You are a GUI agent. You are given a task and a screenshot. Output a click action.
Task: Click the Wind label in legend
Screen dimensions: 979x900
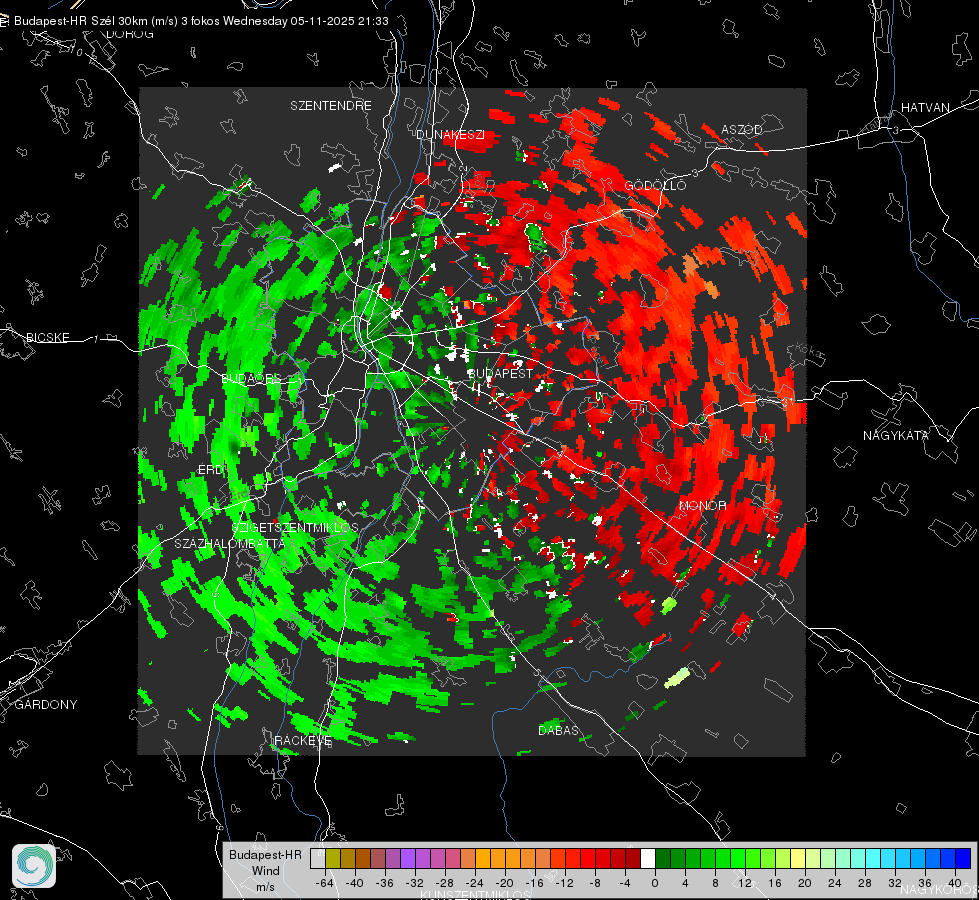(x=265, y=871)
